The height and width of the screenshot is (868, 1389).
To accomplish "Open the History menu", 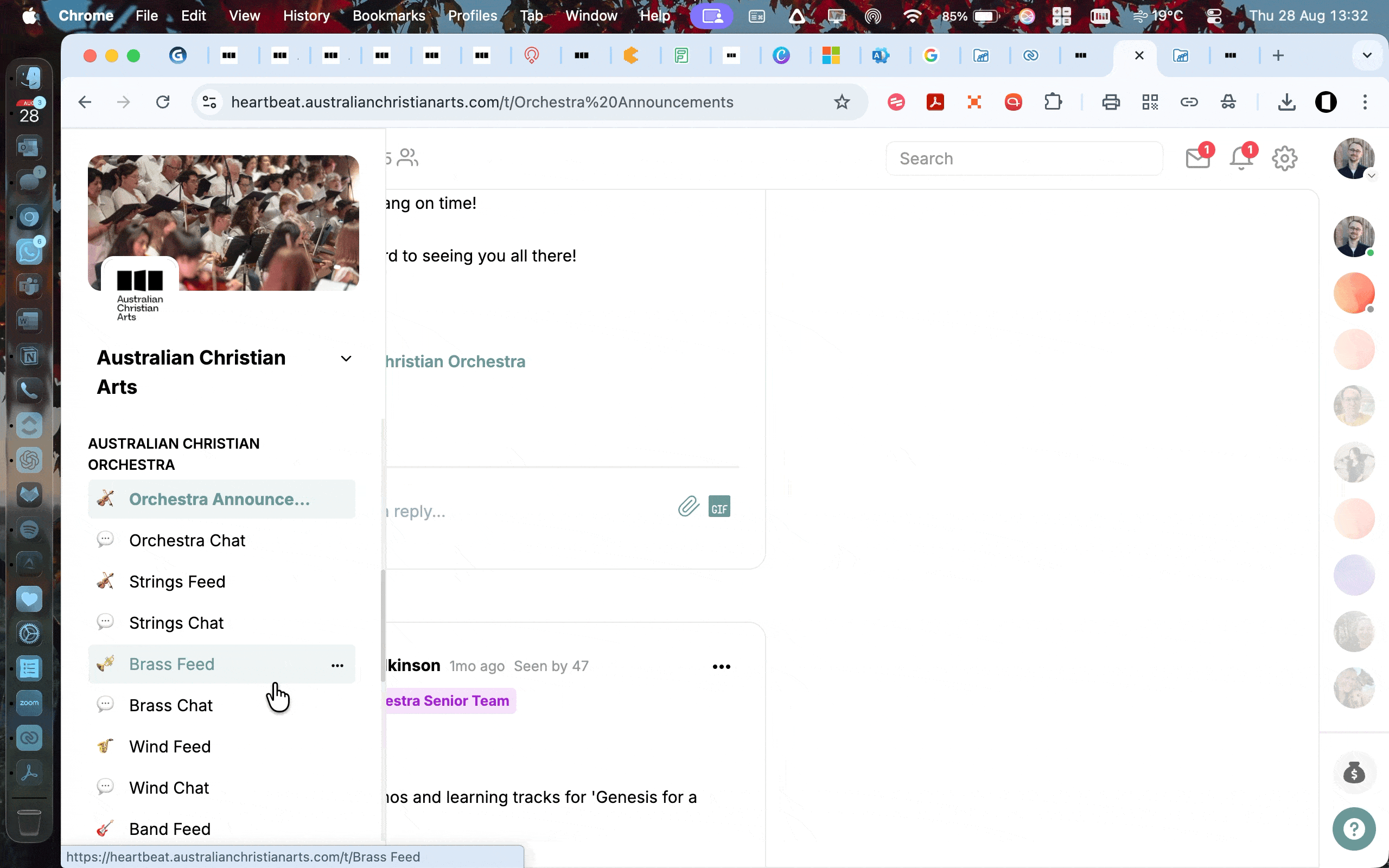I will click(x=306, y=16).
